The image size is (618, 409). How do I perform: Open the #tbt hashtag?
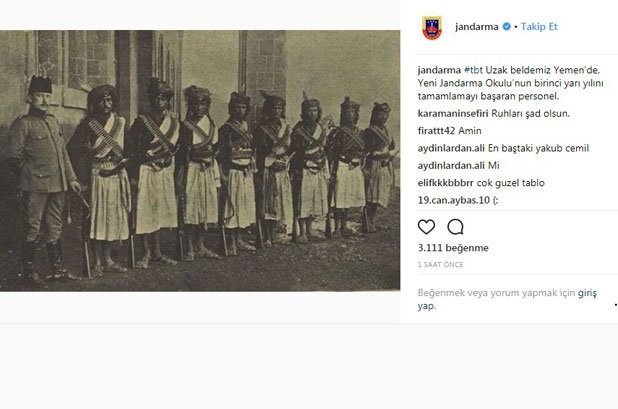473,70
